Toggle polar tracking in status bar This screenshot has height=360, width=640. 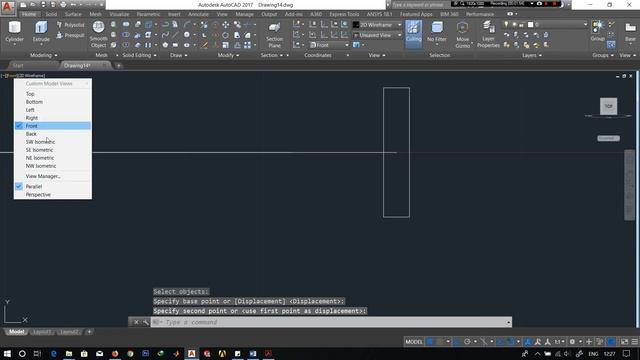[467, 342]
